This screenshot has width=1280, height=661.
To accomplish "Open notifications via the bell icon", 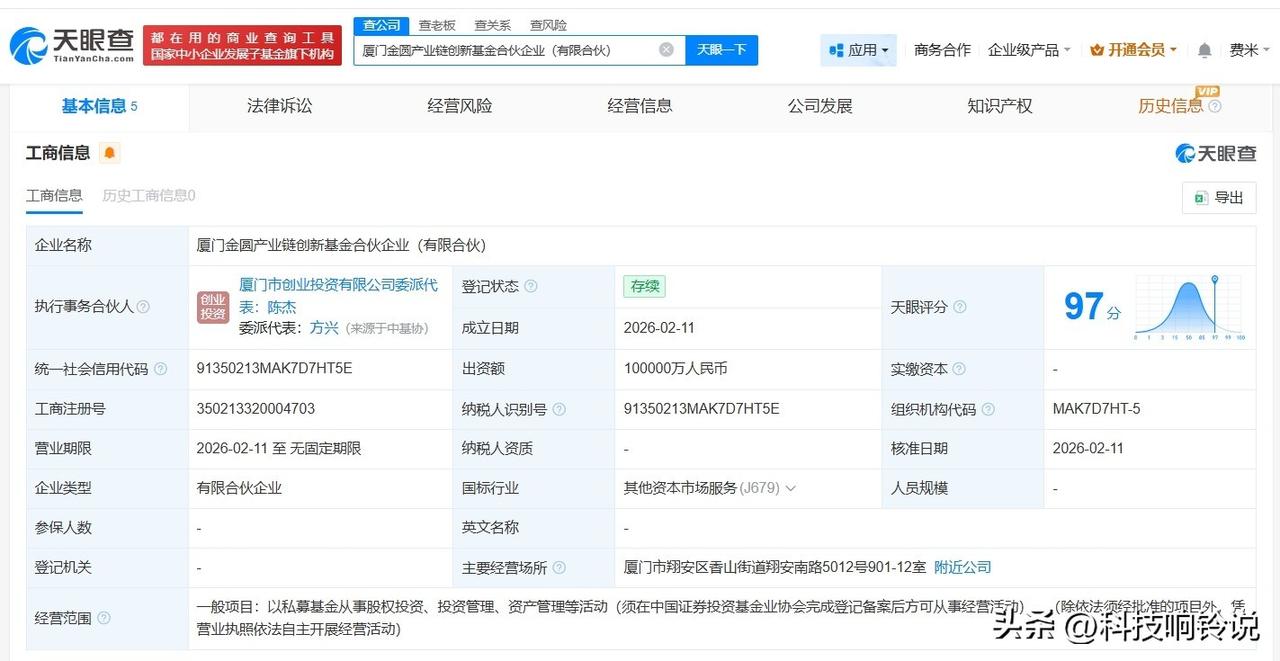I will pos(1204,49).
